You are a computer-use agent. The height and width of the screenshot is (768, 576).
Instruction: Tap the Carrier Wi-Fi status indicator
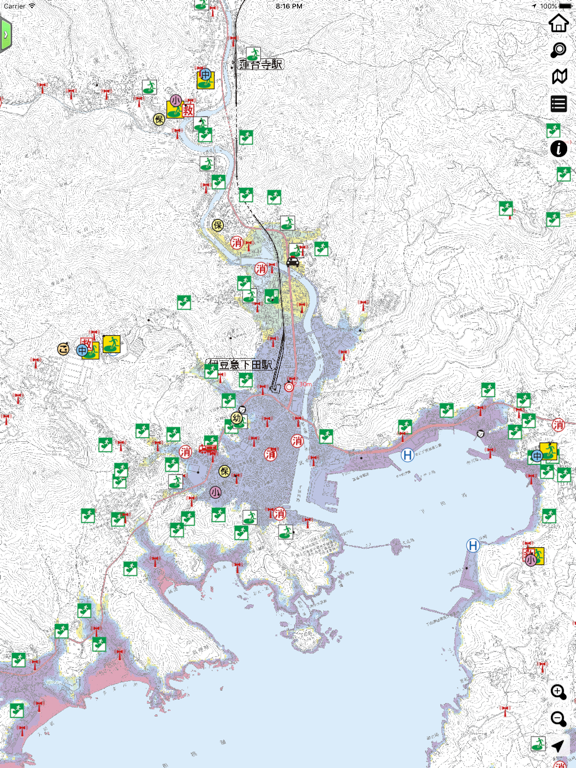(x=20, y=6)
